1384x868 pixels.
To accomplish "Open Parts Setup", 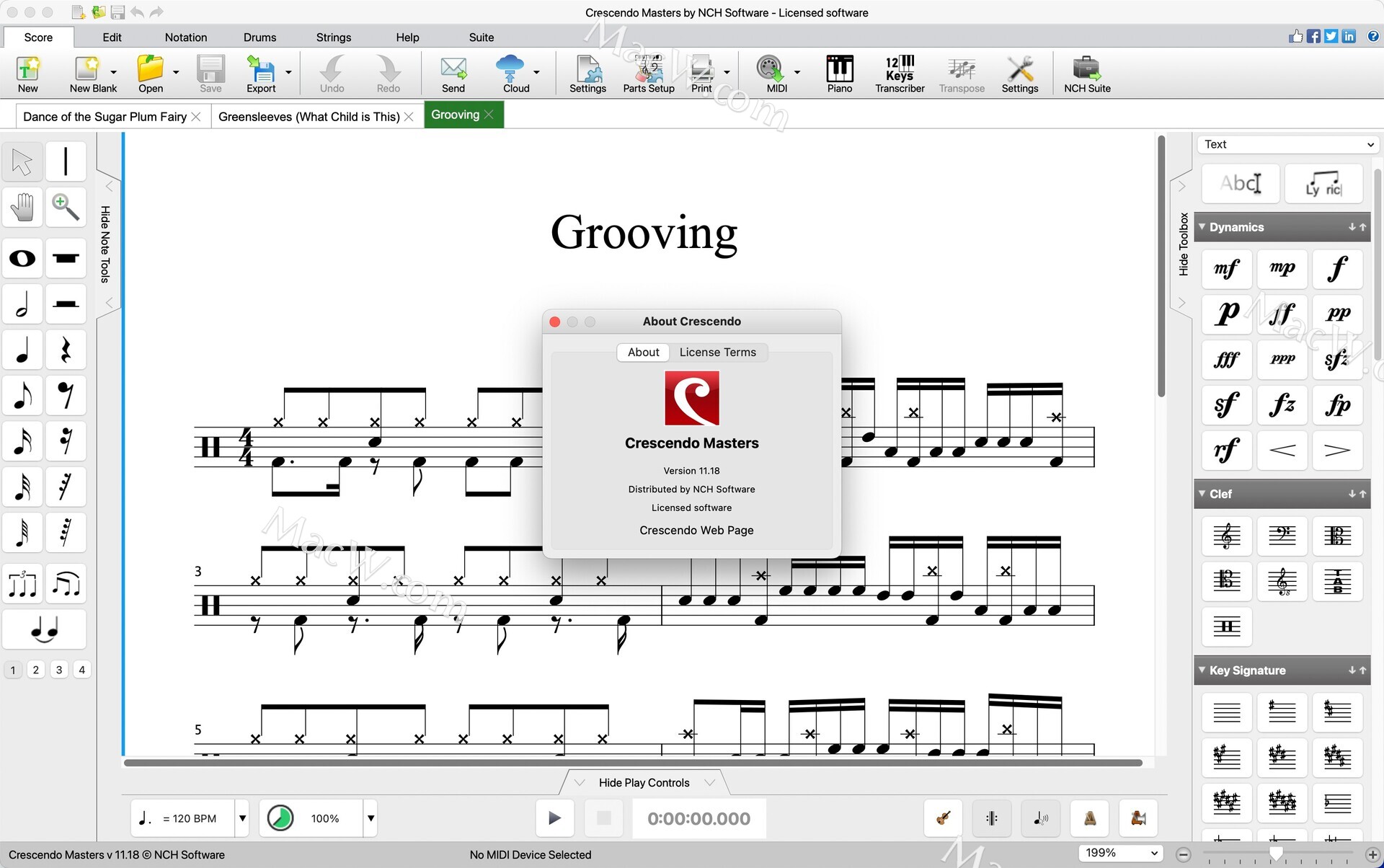I will (x=649, y=74).
